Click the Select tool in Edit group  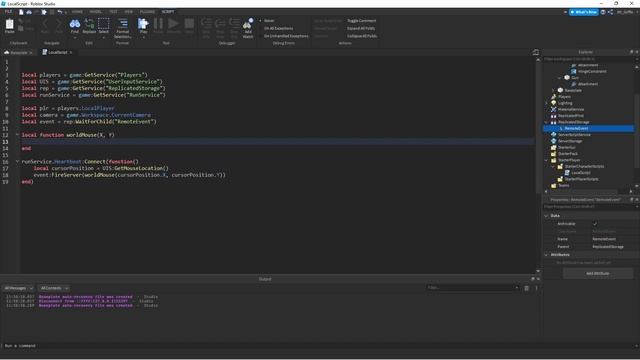pyautogui.click(x=104, y=25)
